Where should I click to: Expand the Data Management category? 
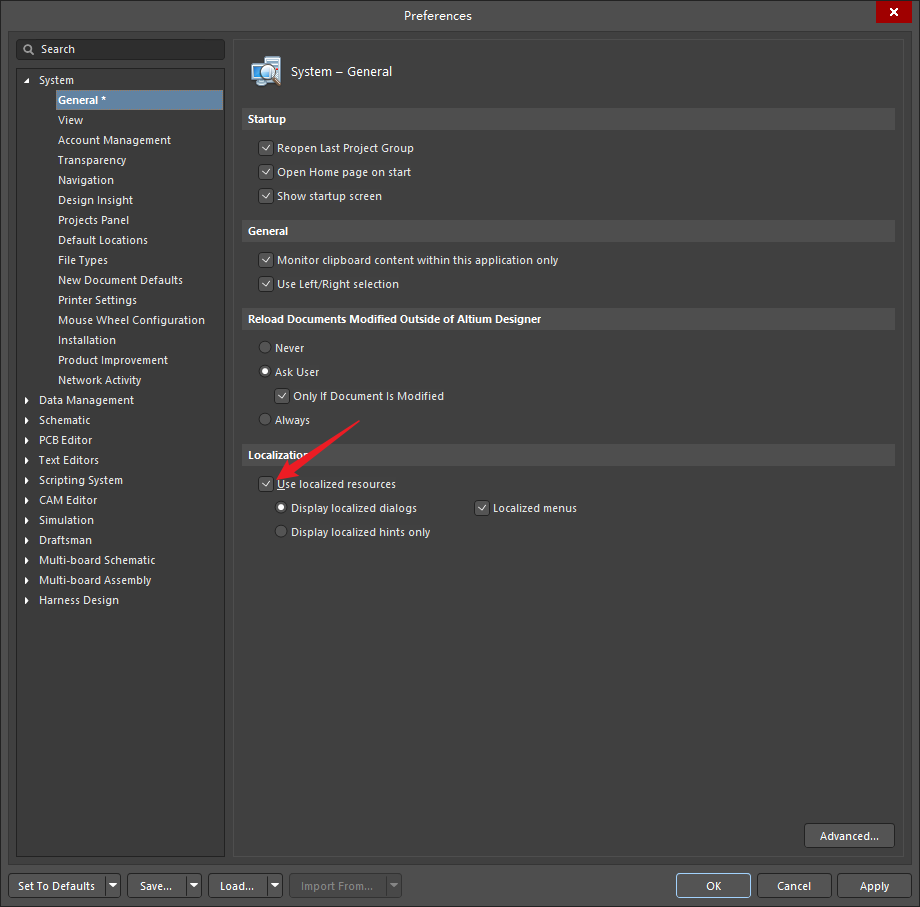pyautogui.click(x=27, y=400)
